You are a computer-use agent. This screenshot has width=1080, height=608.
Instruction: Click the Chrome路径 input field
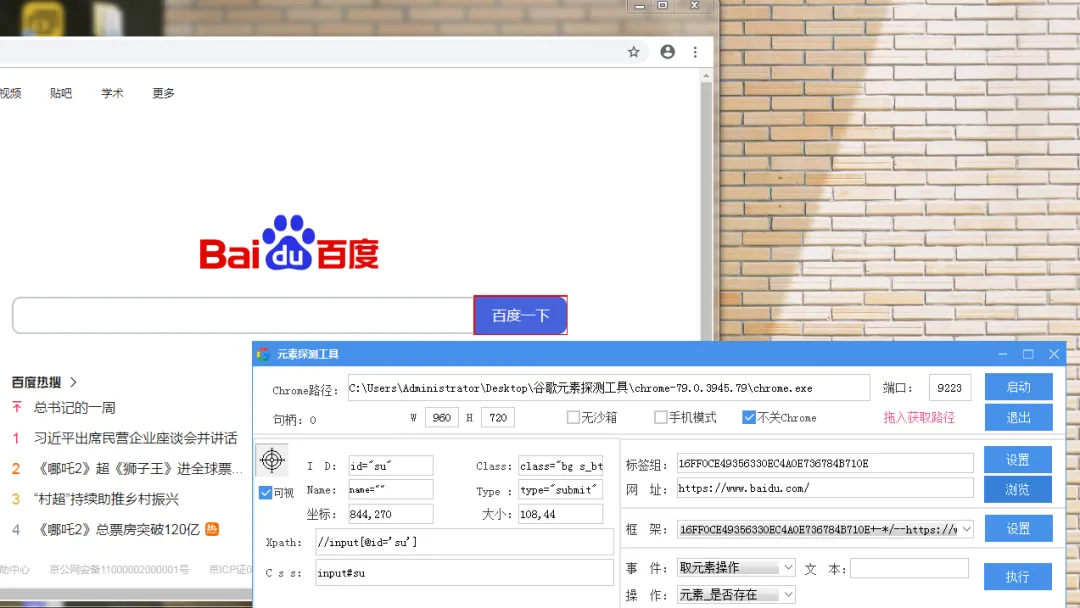[x=608, y=388]
